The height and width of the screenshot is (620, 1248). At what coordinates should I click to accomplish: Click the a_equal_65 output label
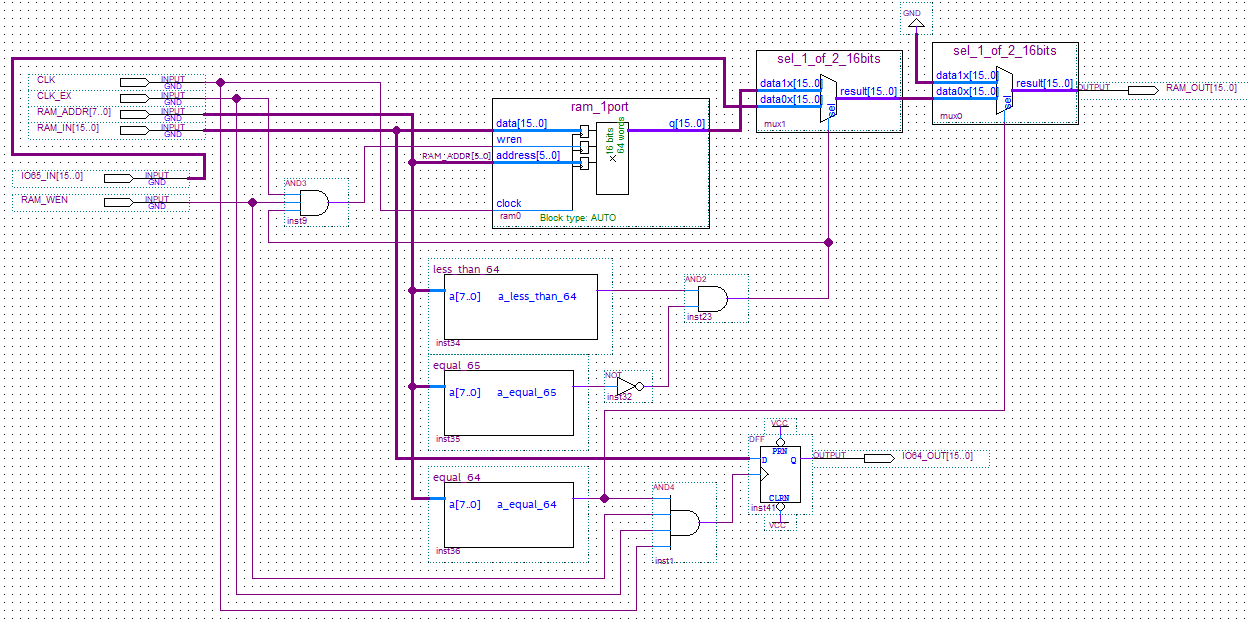pyautogui.click(x=527, y=392)
